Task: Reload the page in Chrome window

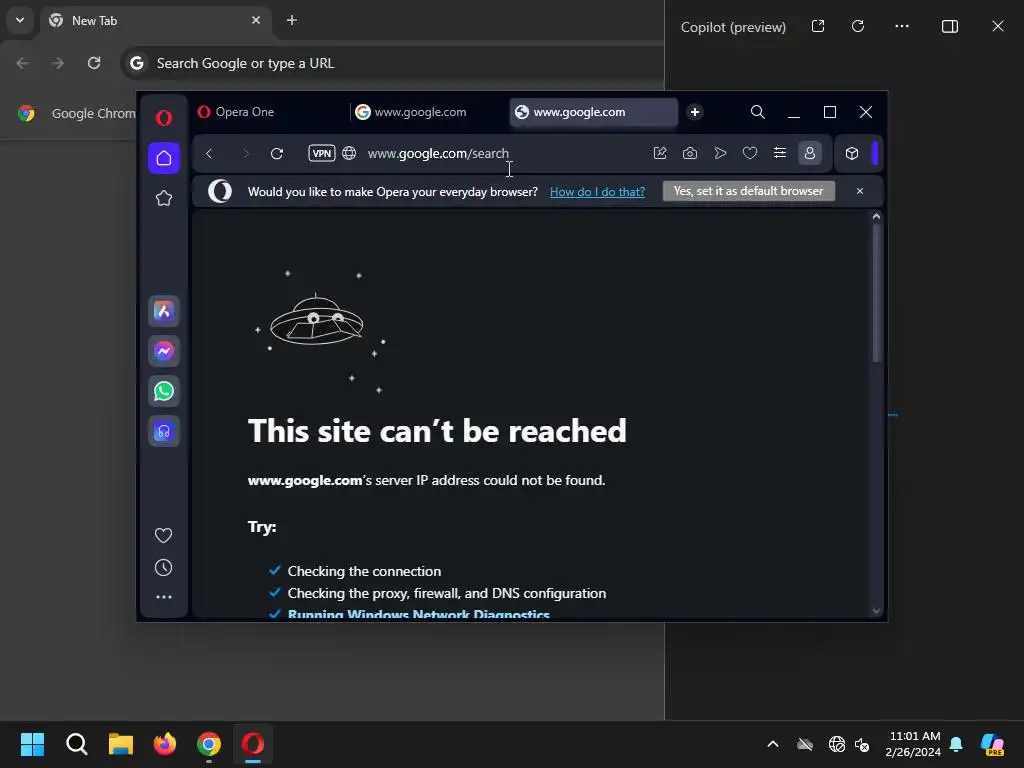Action: (94, 63)
